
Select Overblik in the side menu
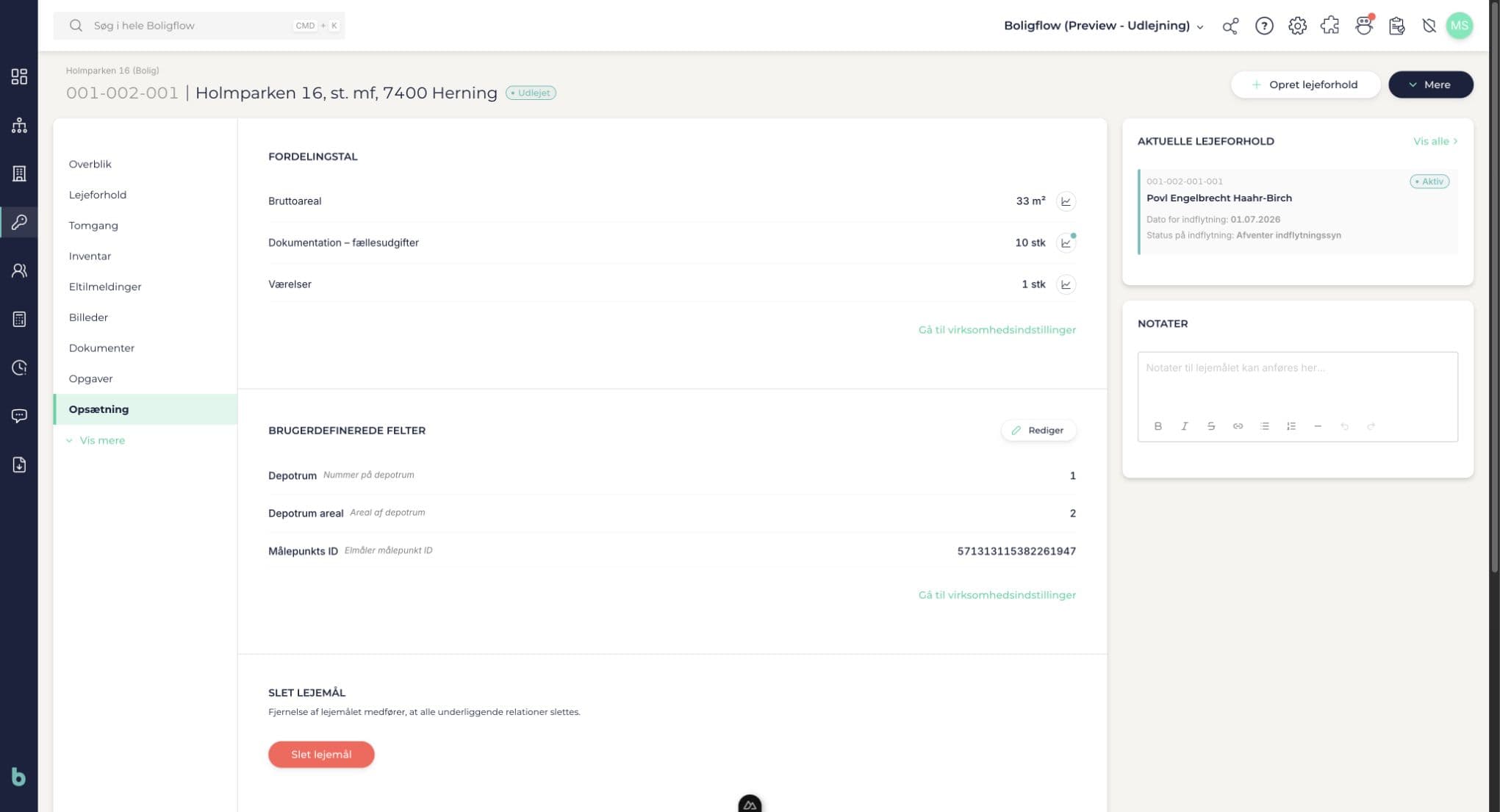(90, 164)
